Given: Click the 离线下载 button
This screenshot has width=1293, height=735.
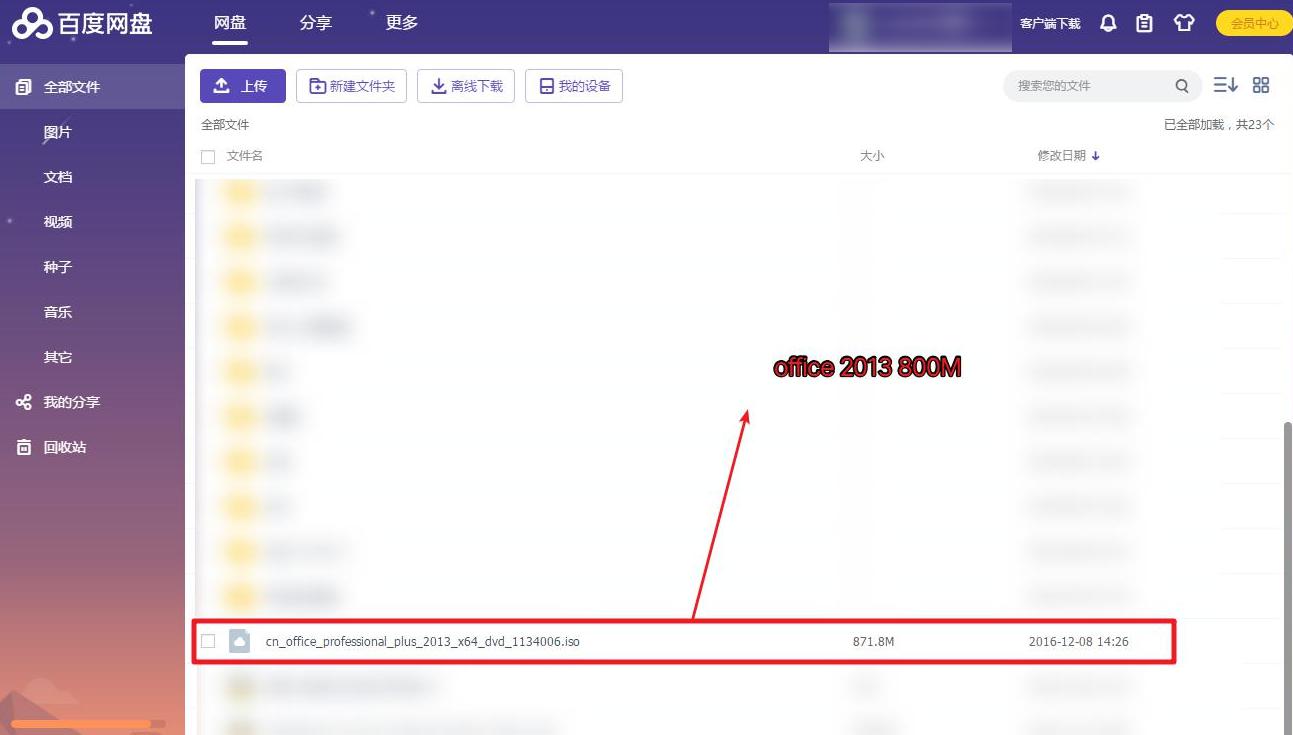Looking at the screenshot, I should pyautogui.click(x=466, y=86).
